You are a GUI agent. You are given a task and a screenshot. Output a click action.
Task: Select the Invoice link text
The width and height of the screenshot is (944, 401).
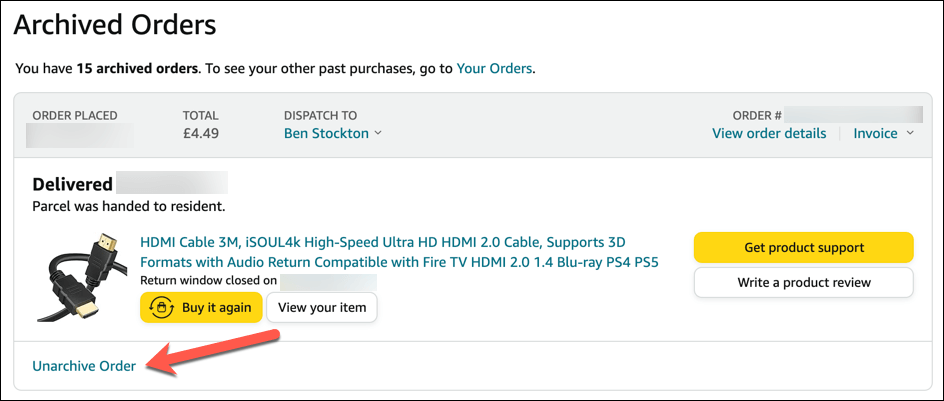tap(875, 133)
